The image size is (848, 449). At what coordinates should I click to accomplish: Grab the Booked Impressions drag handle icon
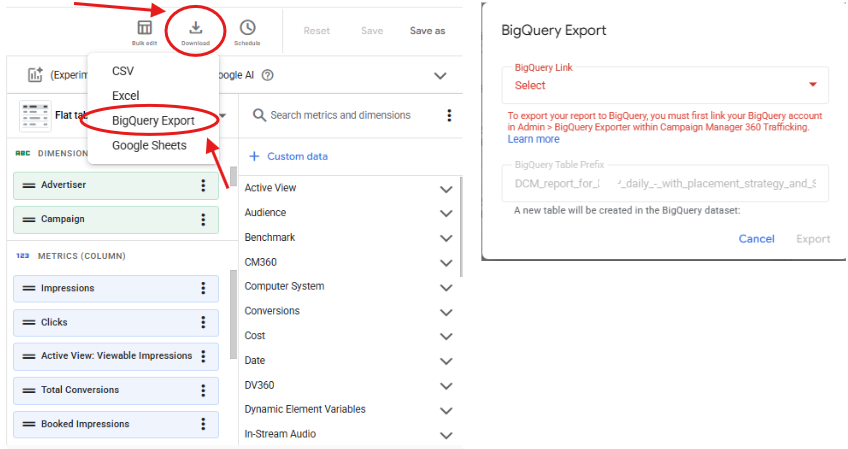point(29,424)
